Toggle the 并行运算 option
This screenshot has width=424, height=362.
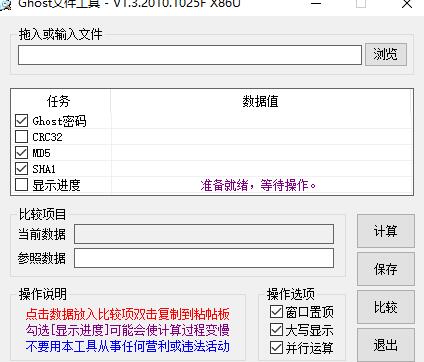[276, 348]
